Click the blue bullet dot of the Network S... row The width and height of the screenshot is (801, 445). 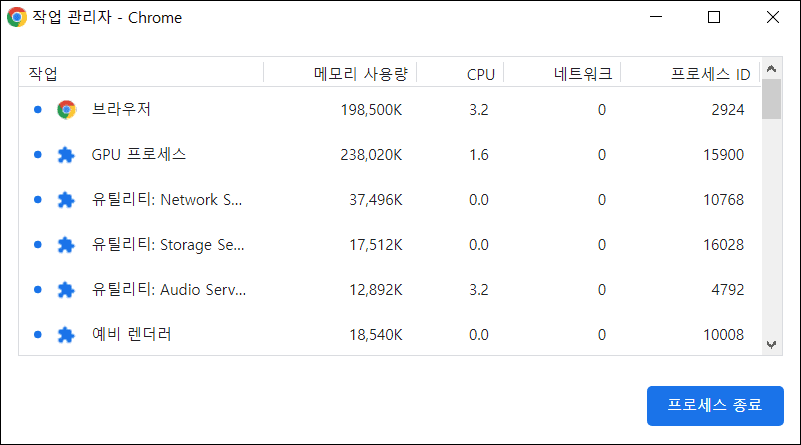pos(37,199)
